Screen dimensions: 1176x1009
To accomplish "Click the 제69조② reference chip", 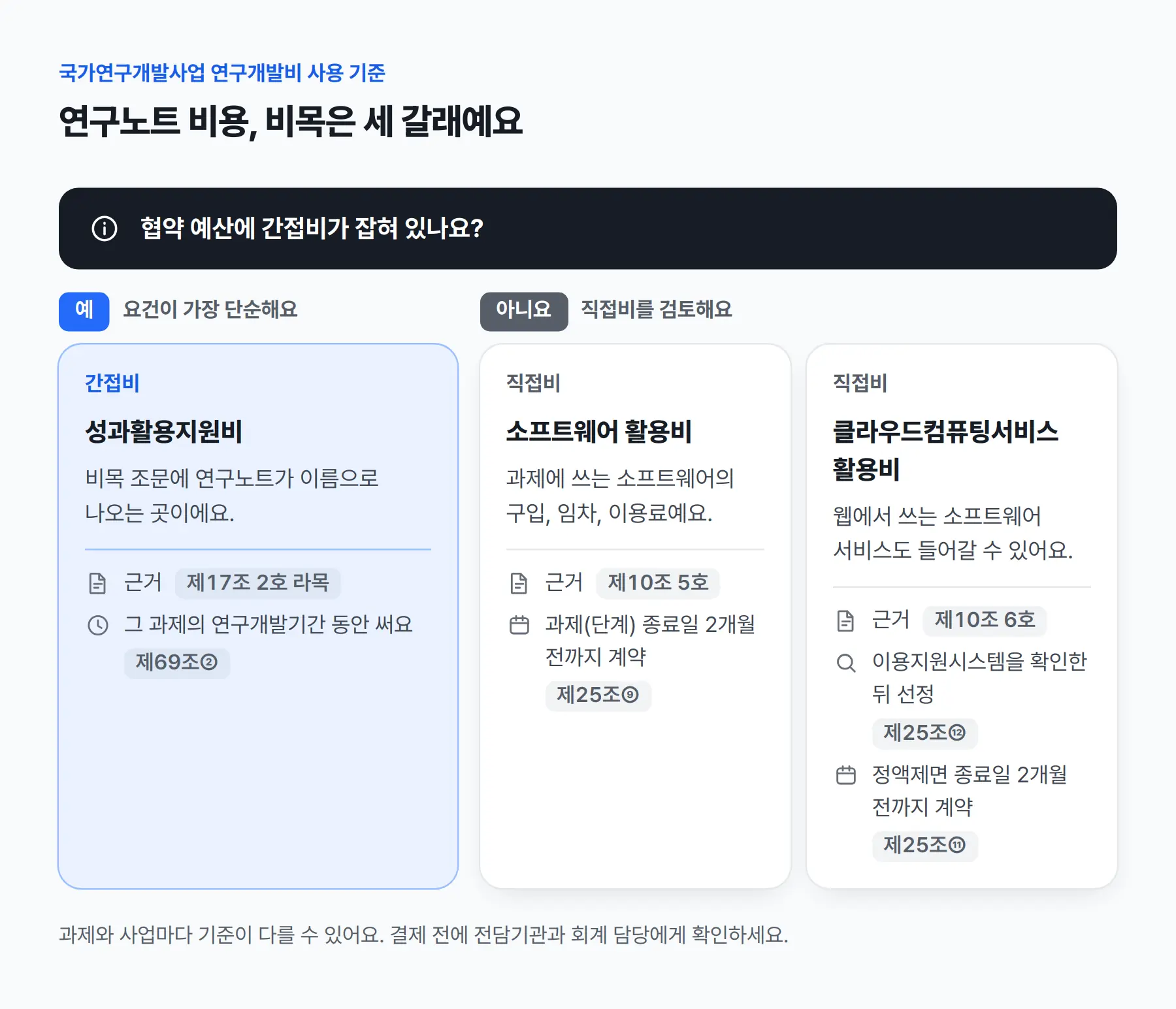I will coord(177,663).
